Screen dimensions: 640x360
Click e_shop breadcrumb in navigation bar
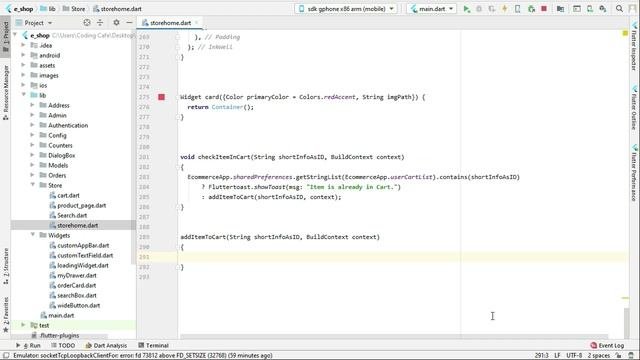[x=20, y=9]
